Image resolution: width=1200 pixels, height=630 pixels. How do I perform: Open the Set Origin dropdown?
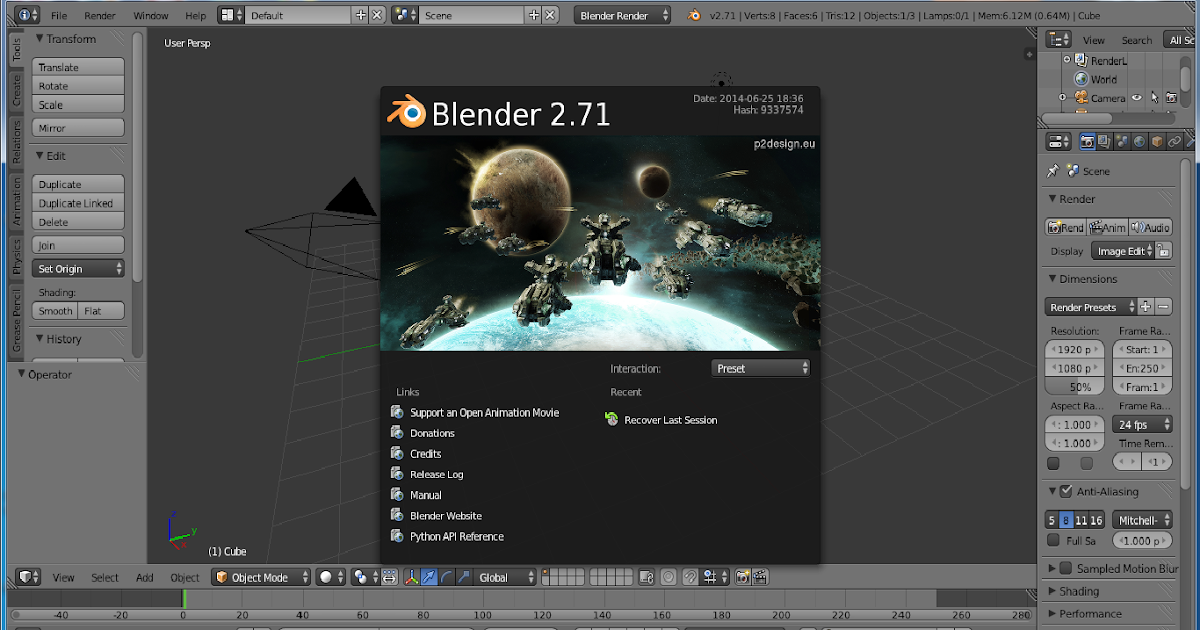(x=79, y=269)
